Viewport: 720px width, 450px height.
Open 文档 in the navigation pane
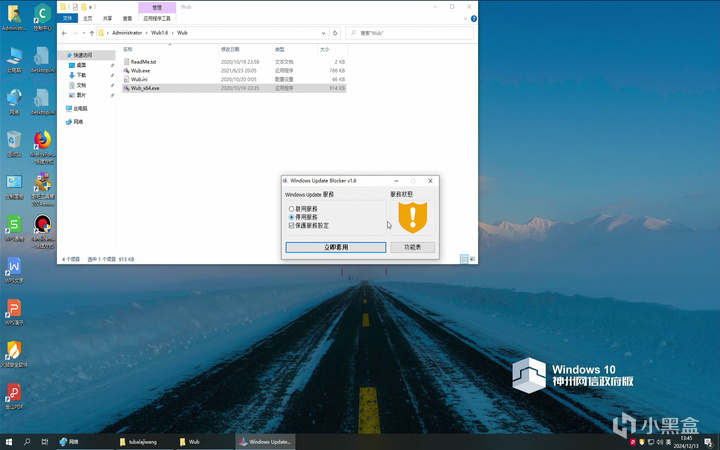tap(81, 85)
